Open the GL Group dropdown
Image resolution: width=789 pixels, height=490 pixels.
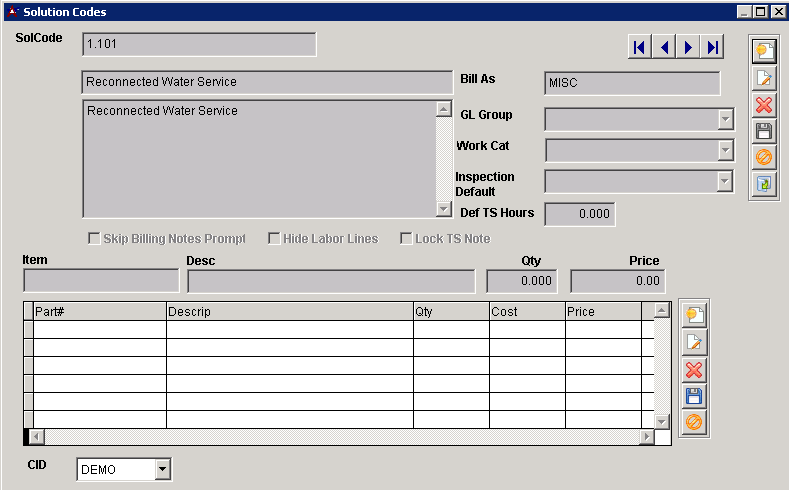(726, 120)
